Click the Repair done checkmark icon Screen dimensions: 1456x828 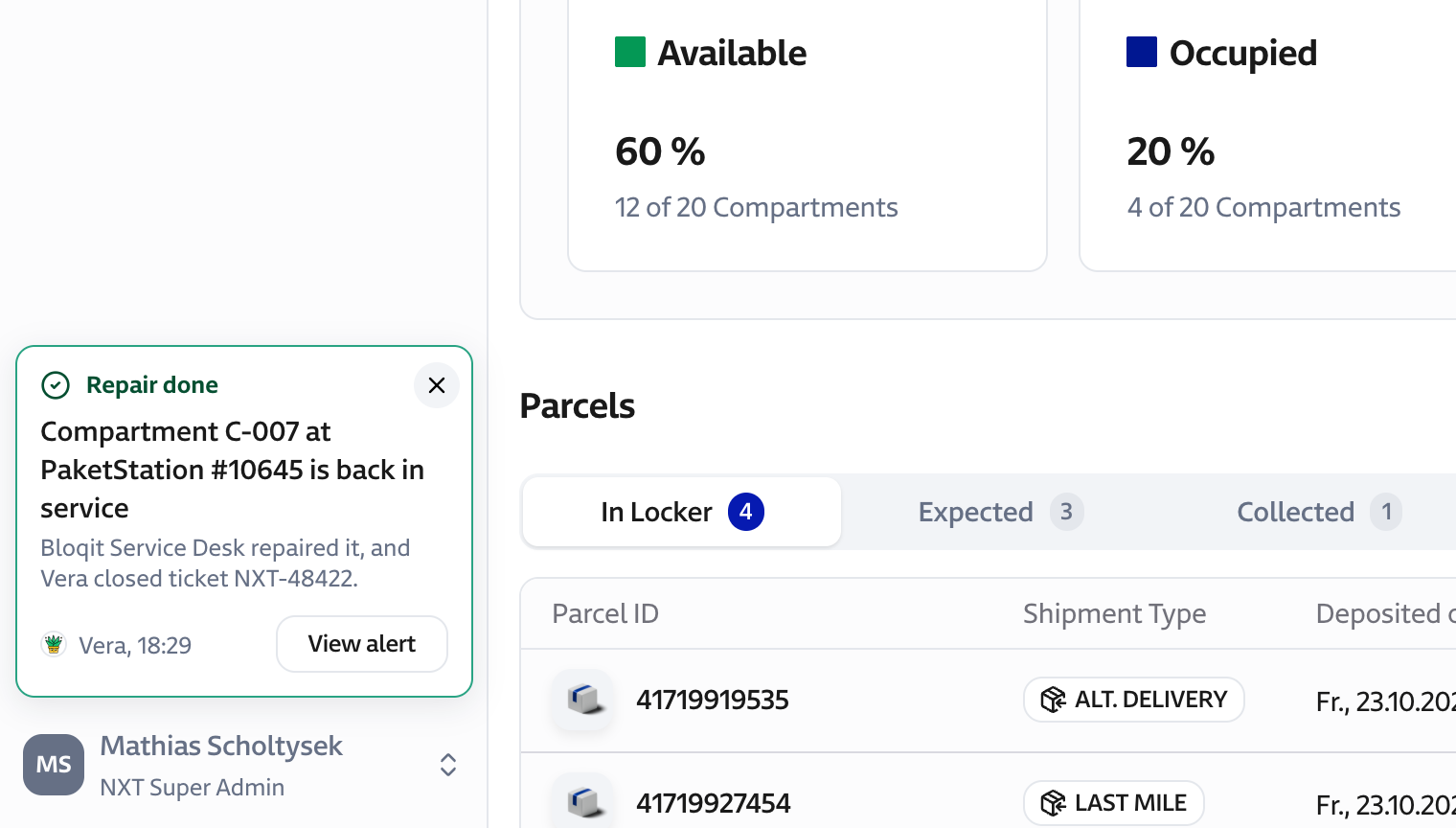56,385
